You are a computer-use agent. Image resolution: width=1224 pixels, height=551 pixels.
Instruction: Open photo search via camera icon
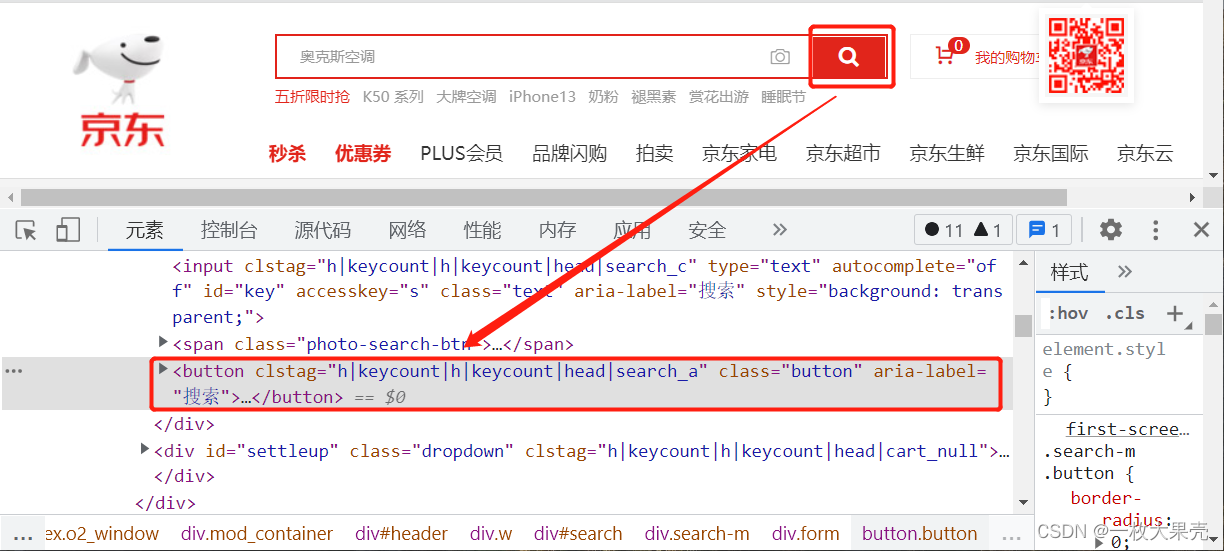click(x=780, y=57)
